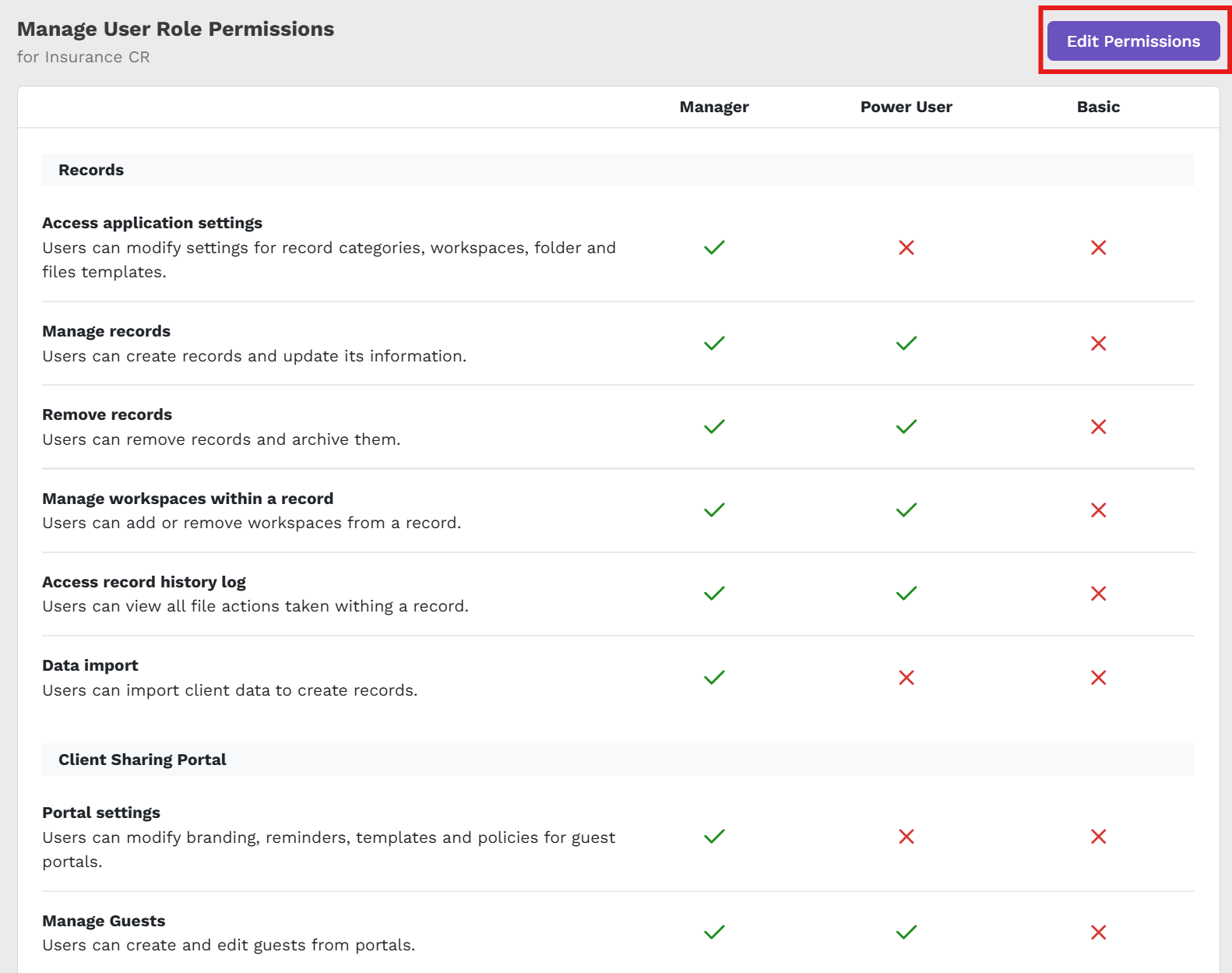Image resolution: width=1232 pixels, height=973 pixels.
Task: Click description 'Users can remove records and archive them'
Action: coord(222,439)
